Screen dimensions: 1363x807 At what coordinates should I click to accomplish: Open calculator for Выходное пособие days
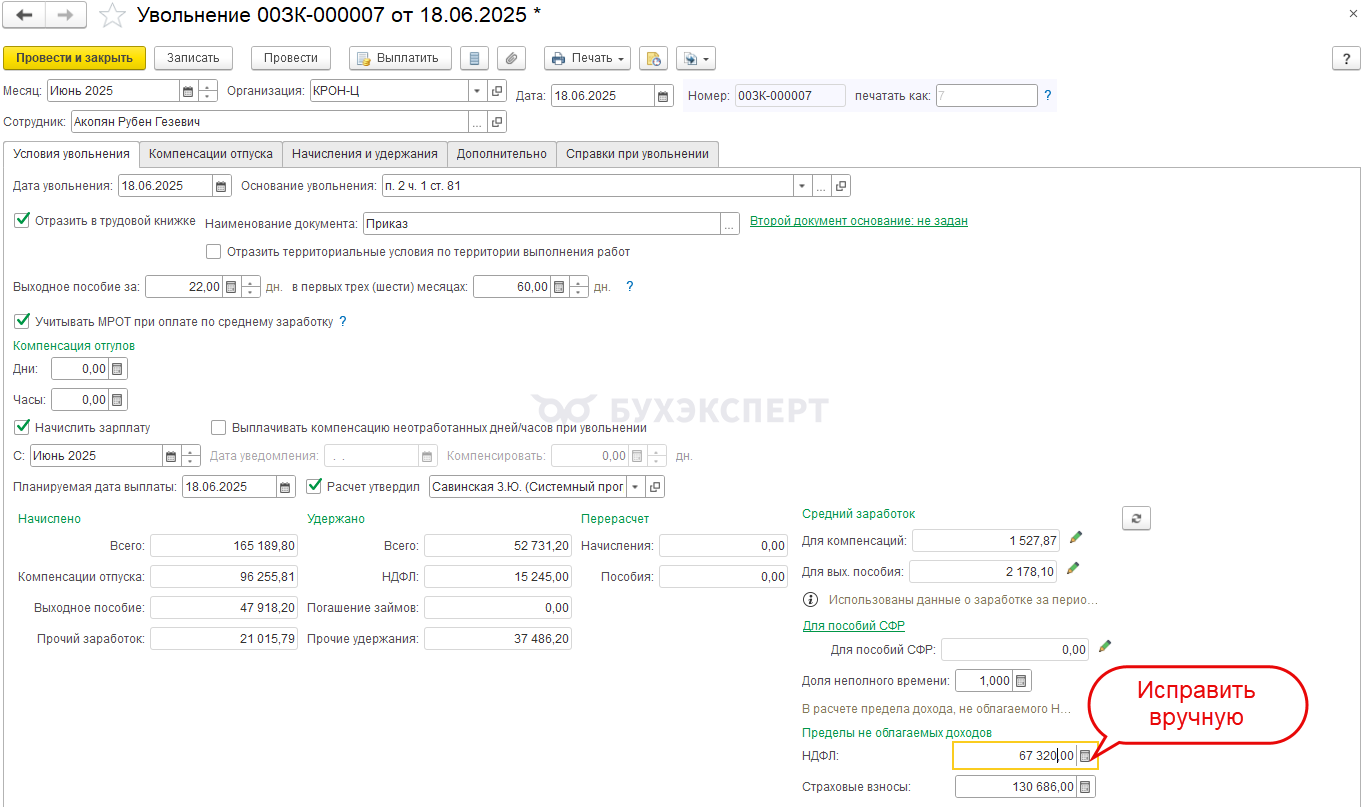[x=231, y=287]
